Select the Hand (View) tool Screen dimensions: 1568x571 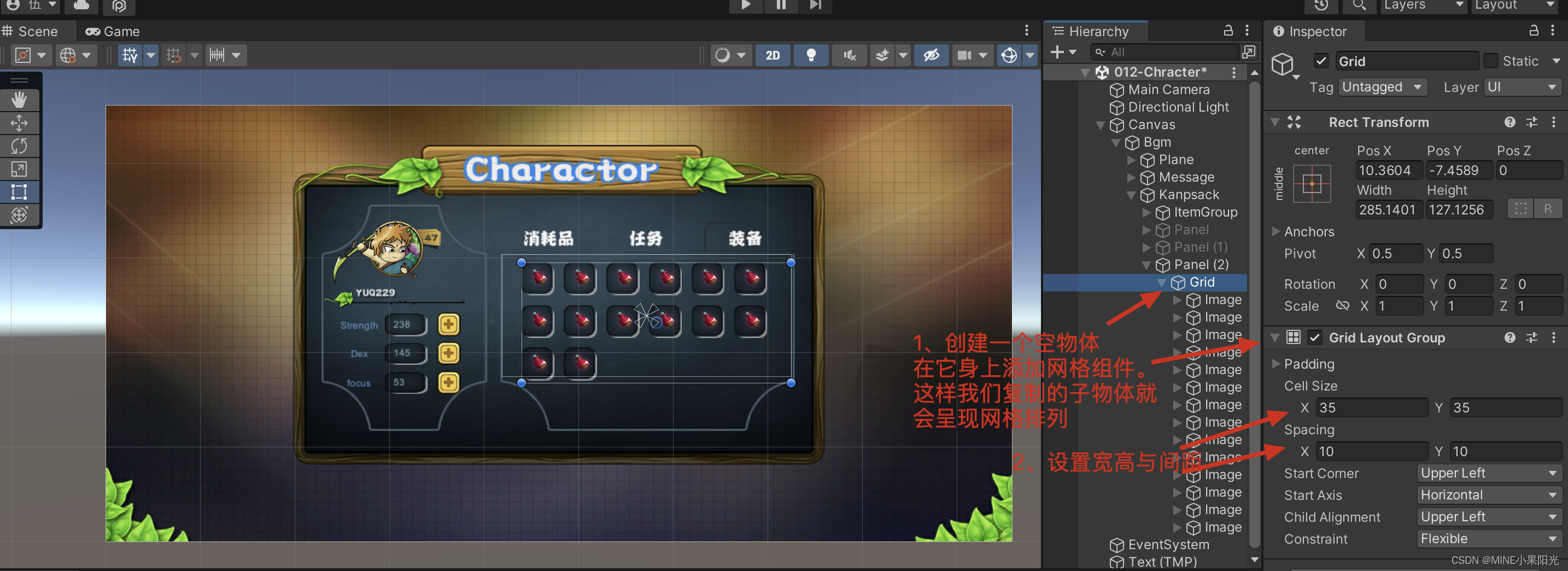(20, 100)
